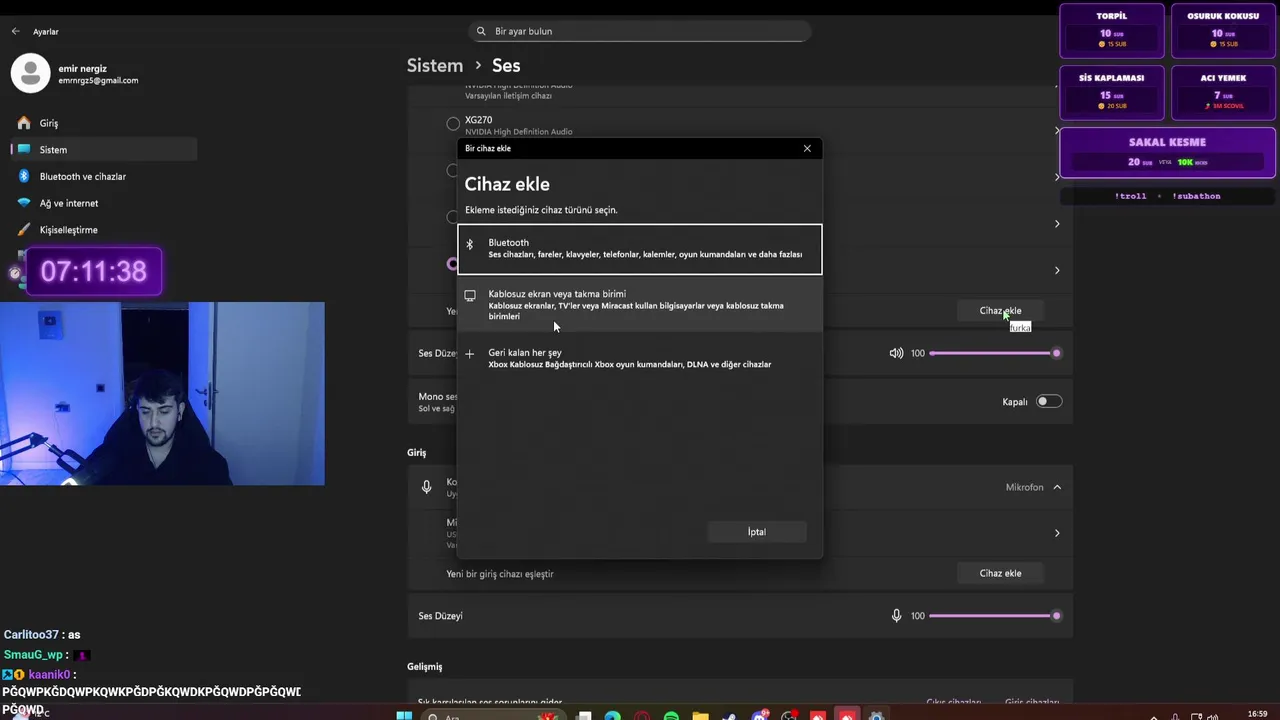Click the Bluetooth symbol in the Cihaz ekle dialog
The width and height of the screenshot is (1280, 720).
tap(470, 244)
